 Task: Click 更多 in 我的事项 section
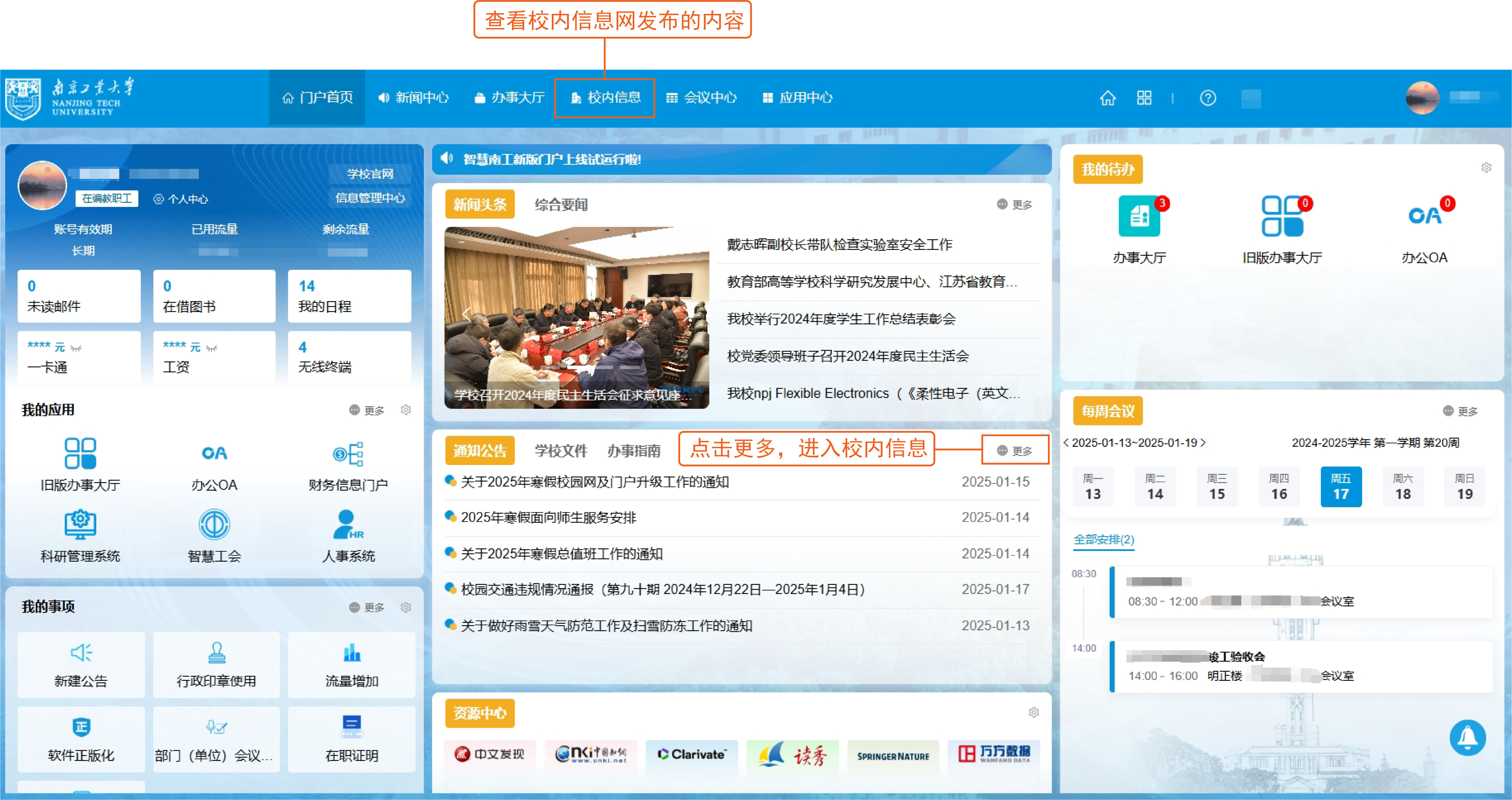pos(367,607)
